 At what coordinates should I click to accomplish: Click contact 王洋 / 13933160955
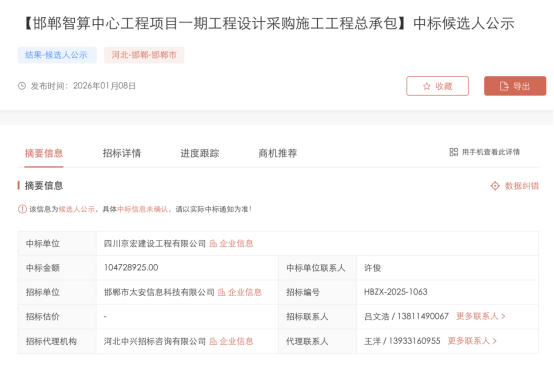(402, 341)
